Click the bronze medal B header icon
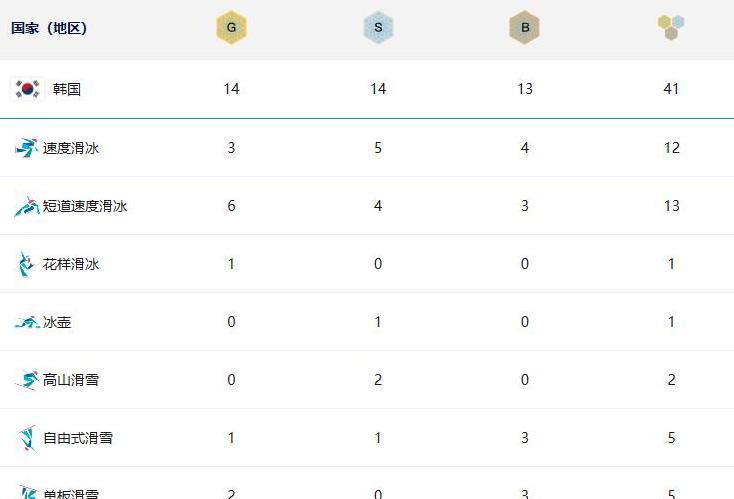This screenshot has height=499, width=734. pos(525,27)
